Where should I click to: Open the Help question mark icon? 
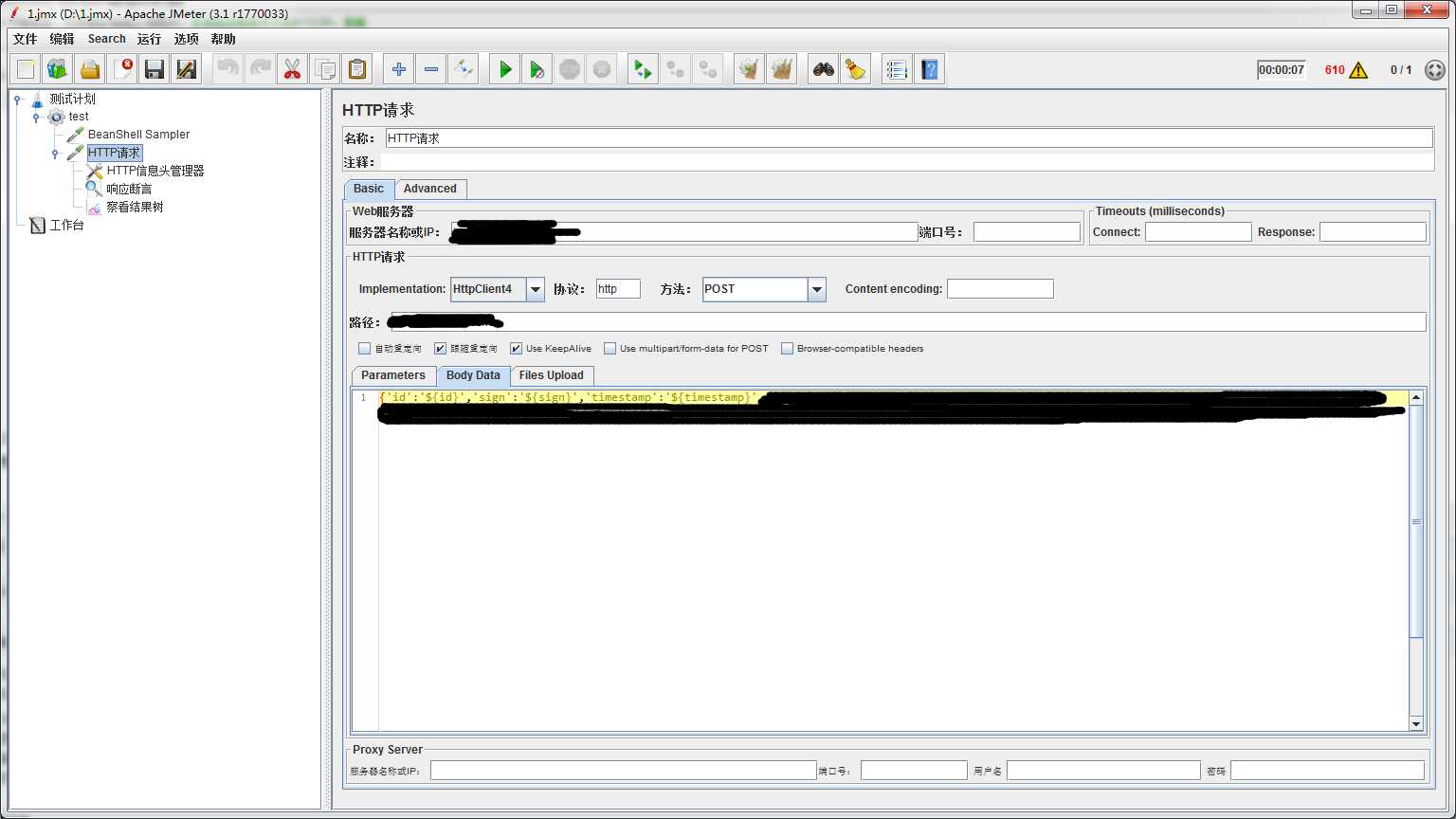pyautogui.click(x=930, y=69)
